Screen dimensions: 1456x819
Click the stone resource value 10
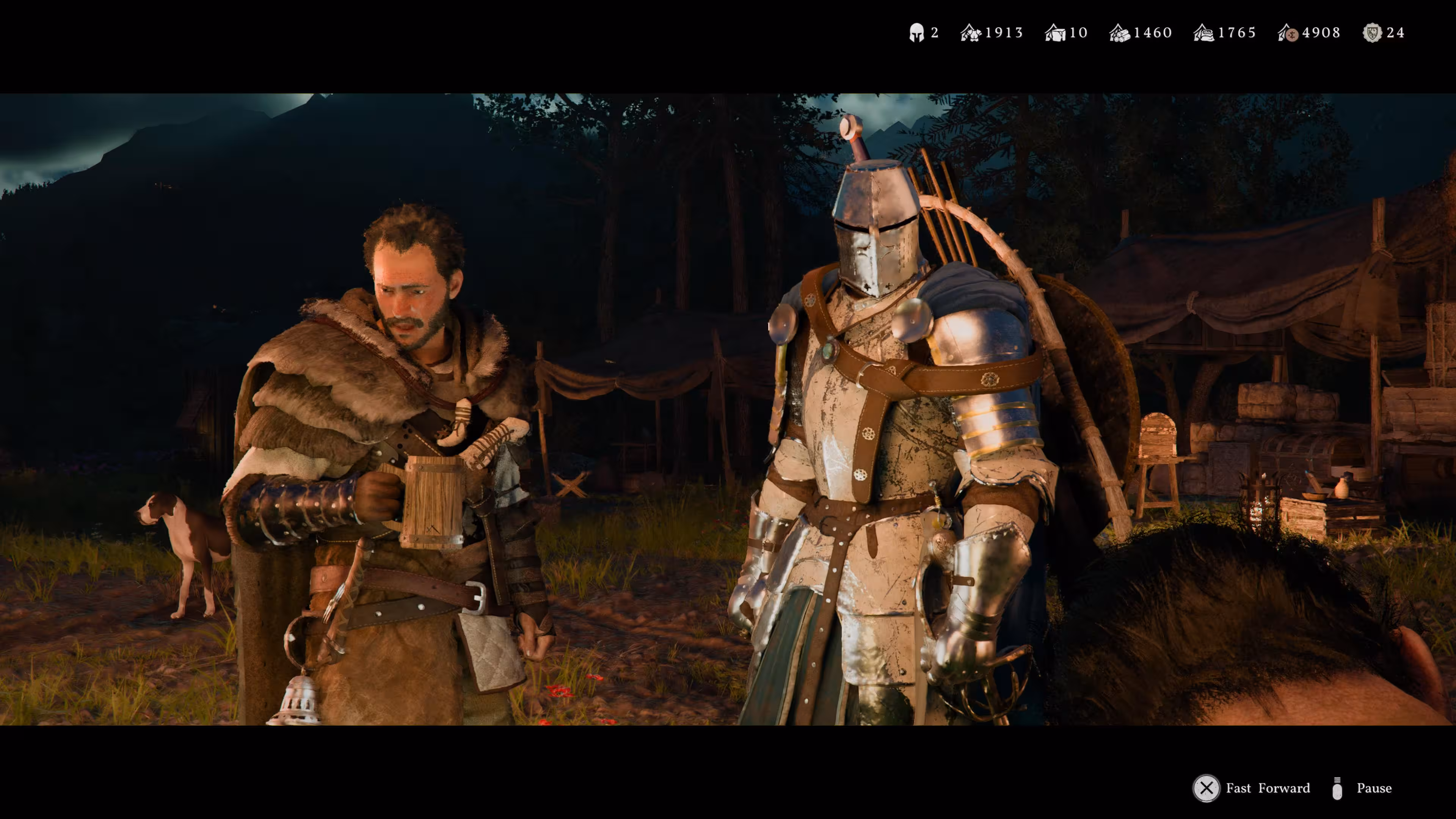[x=1078, y=33]
